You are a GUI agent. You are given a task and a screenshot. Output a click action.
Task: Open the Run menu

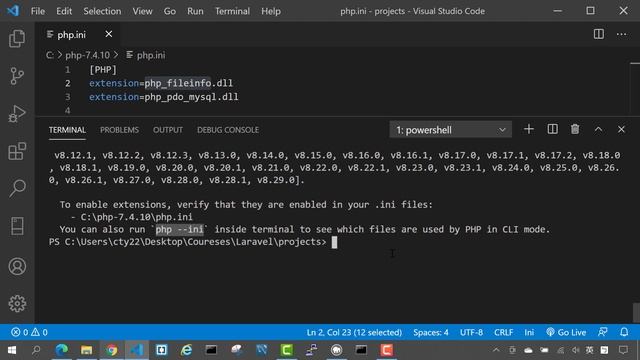[x=195, y=11]
